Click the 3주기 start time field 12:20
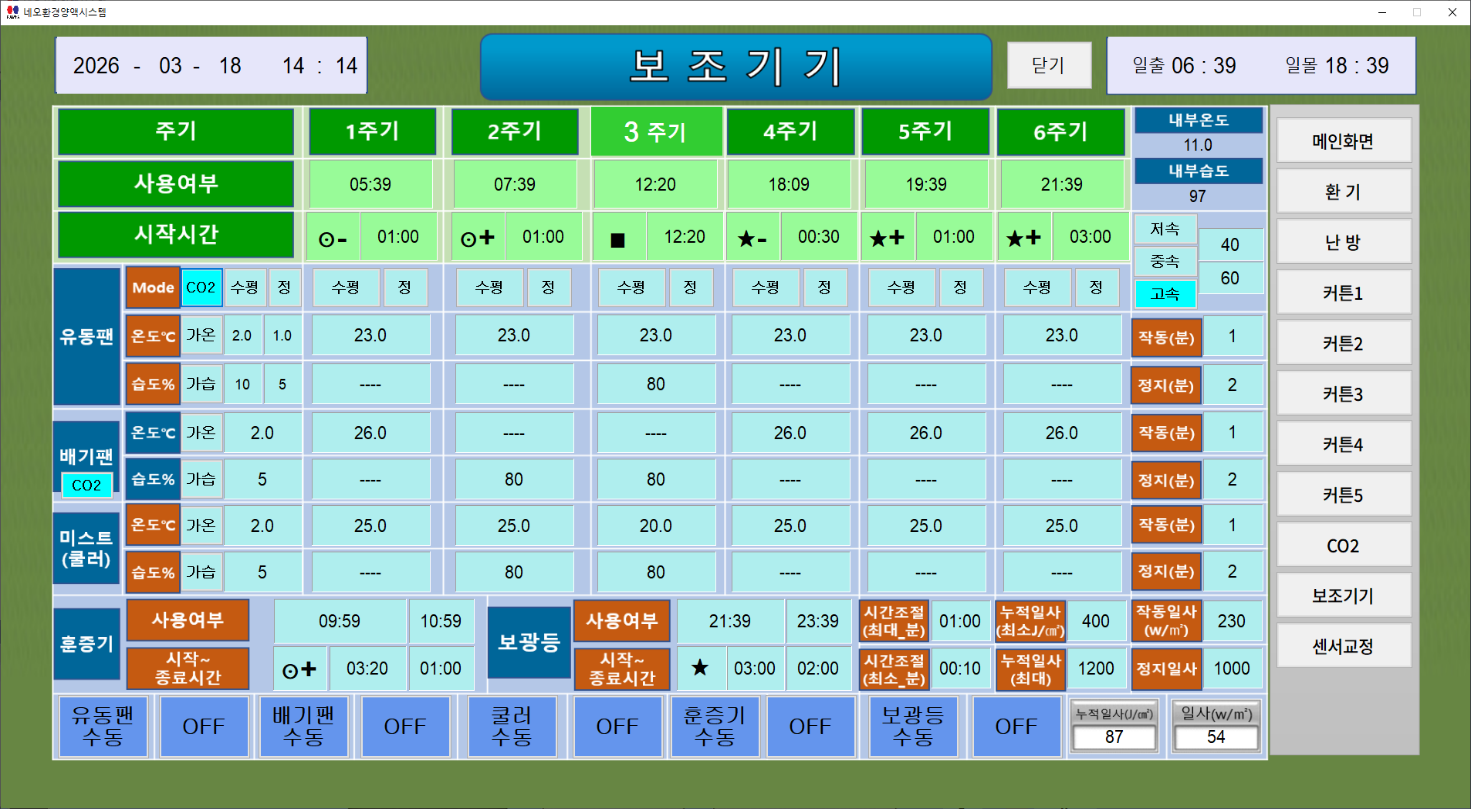Viewport: 1471px width, 809px height. 685,238
